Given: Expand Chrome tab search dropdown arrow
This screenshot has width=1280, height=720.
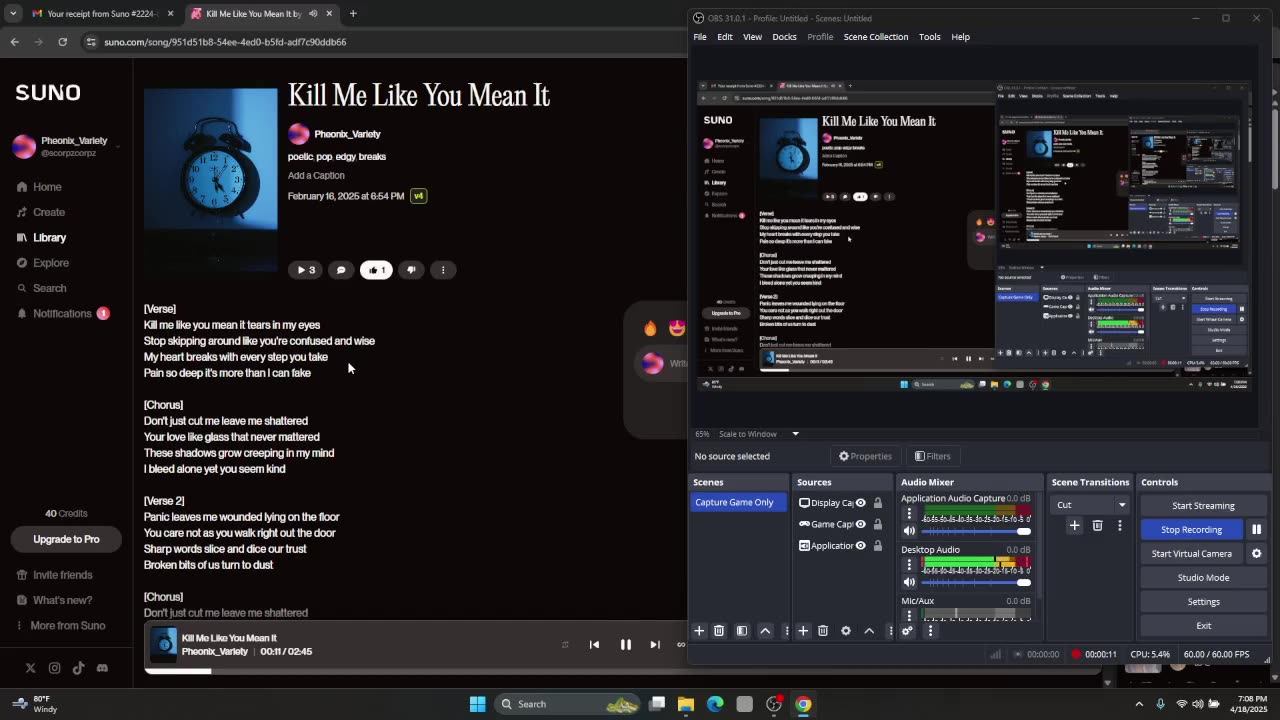Looking at the screenshot, I should (x=13, y=14).
